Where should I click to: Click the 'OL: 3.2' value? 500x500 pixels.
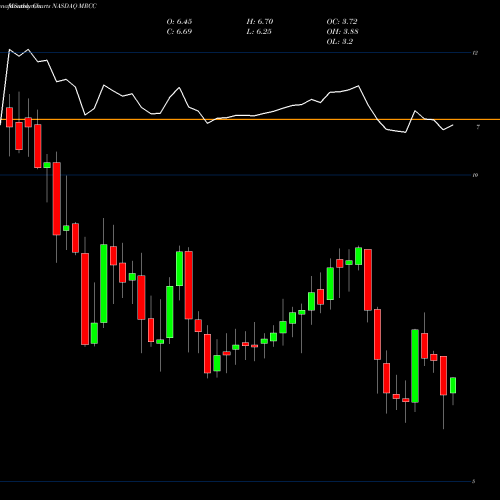[340, 42]
